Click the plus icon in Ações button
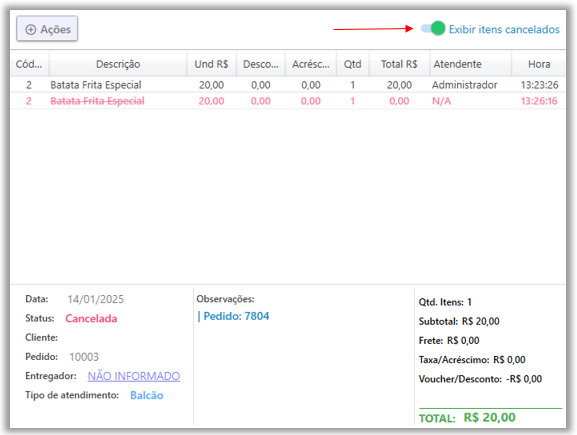Image resolution: width=577 pixels, height=435 pixels. [31, 29]
